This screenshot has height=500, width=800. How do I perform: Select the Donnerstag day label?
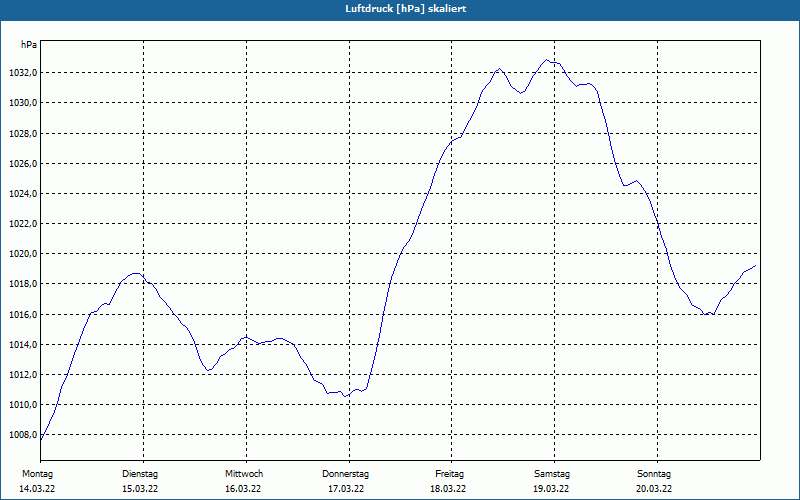point(345,474)
